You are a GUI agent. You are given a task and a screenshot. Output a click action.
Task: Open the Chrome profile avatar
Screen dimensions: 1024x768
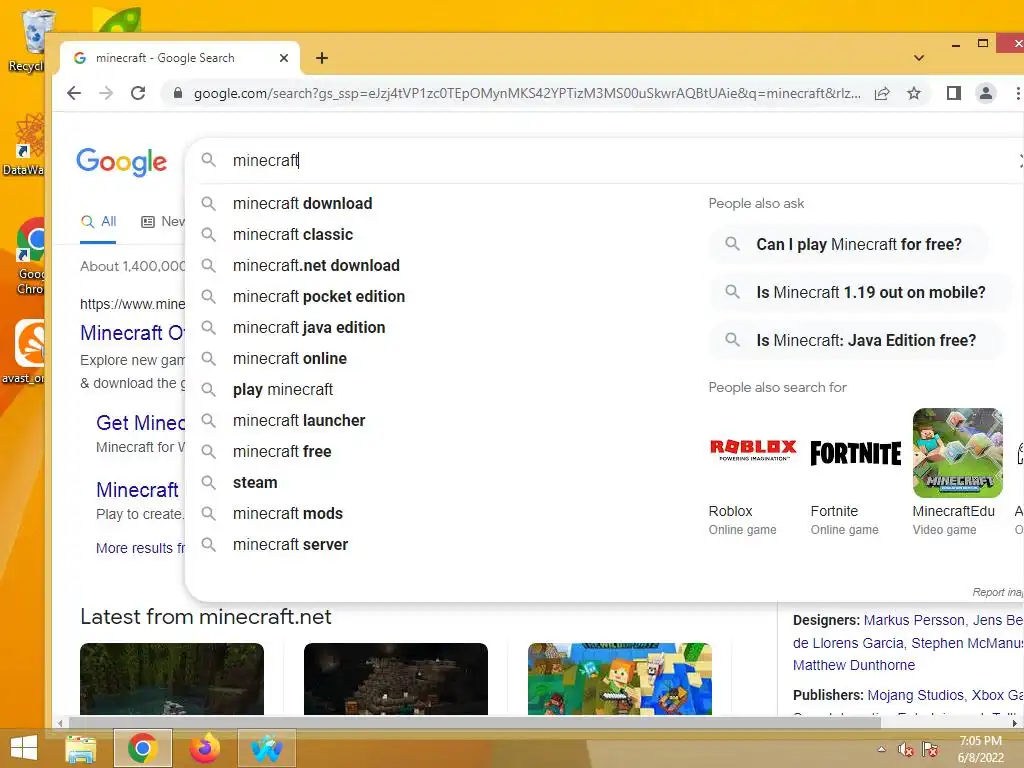point(985,93)
